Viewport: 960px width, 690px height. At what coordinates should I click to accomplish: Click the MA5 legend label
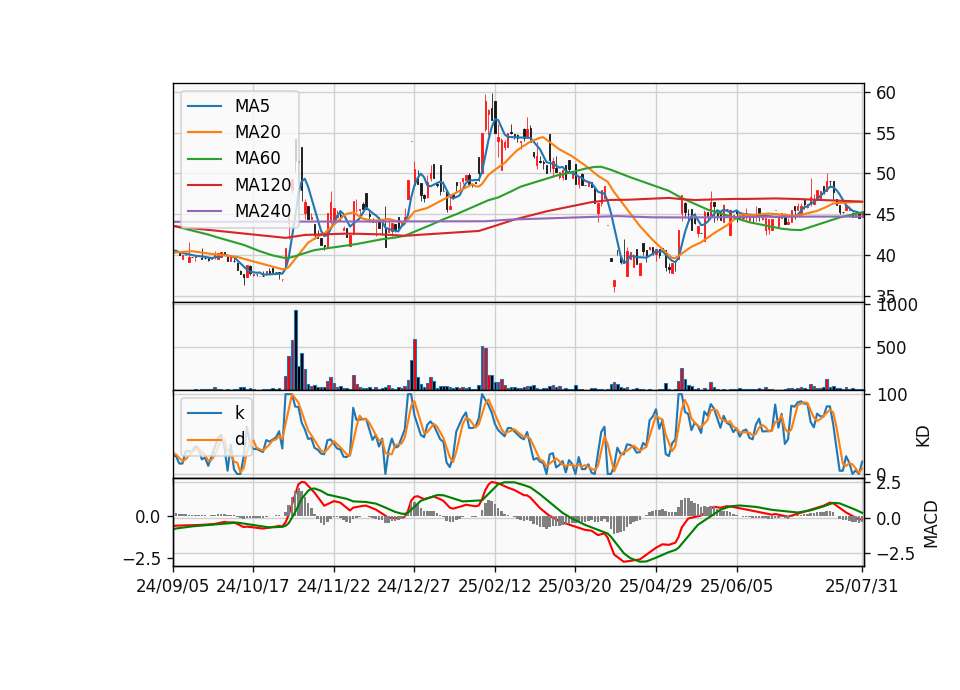[252, 106]
